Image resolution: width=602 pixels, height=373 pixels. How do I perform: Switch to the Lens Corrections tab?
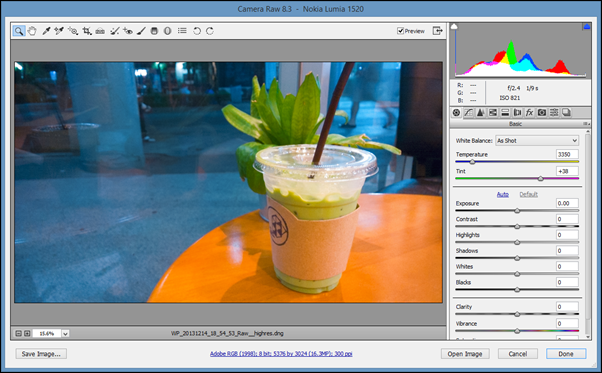[x=517, y=112]
